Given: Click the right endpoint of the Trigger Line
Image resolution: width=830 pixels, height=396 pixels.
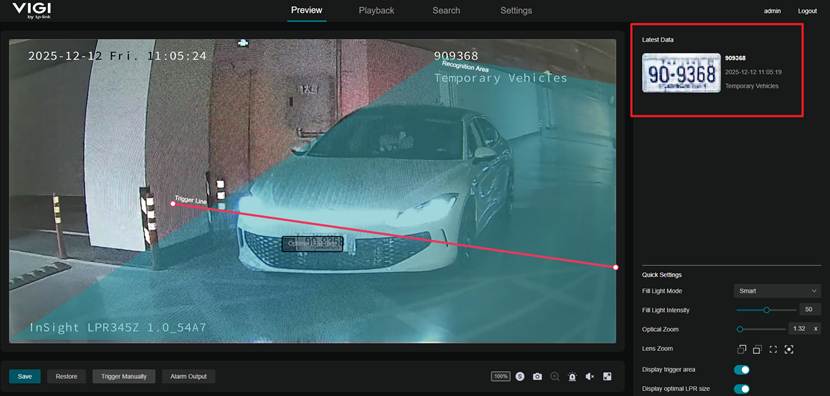Looking at the screenshot, I should click(616, 267).
